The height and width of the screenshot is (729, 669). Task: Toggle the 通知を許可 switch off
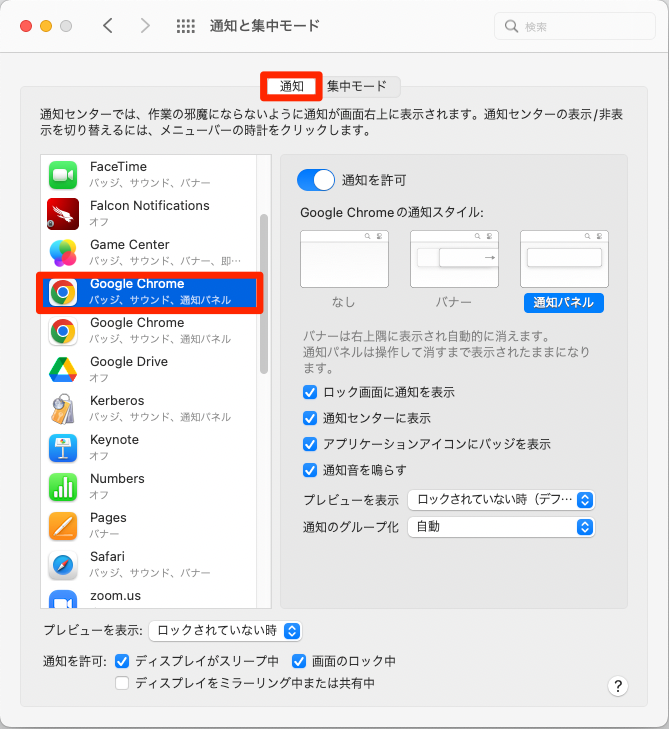click(x=316, y=180)
